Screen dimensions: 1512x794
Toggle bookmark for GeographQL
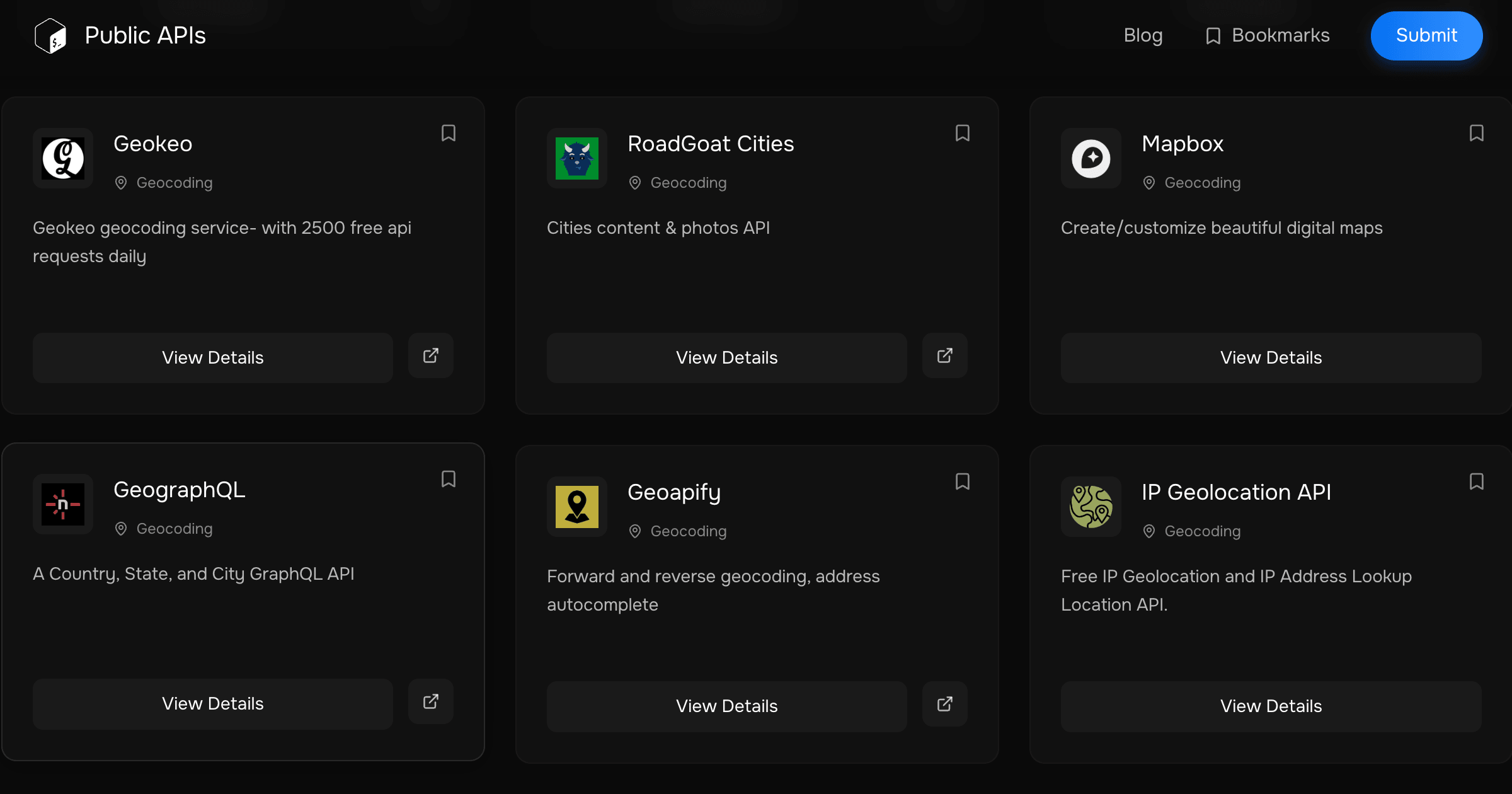click(448, 479)
